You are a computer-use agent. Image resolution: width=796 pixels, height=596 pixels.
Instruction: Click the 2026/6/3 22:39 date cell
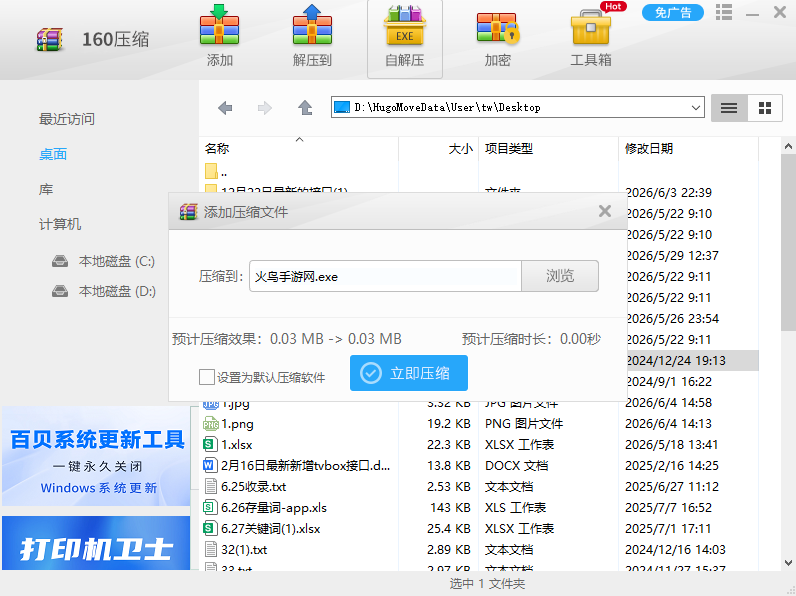click(669, 192)
